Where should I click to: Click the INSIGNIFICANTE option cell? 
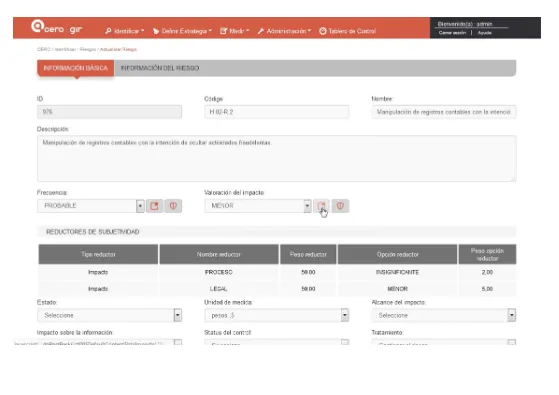[x=398, y=272]
